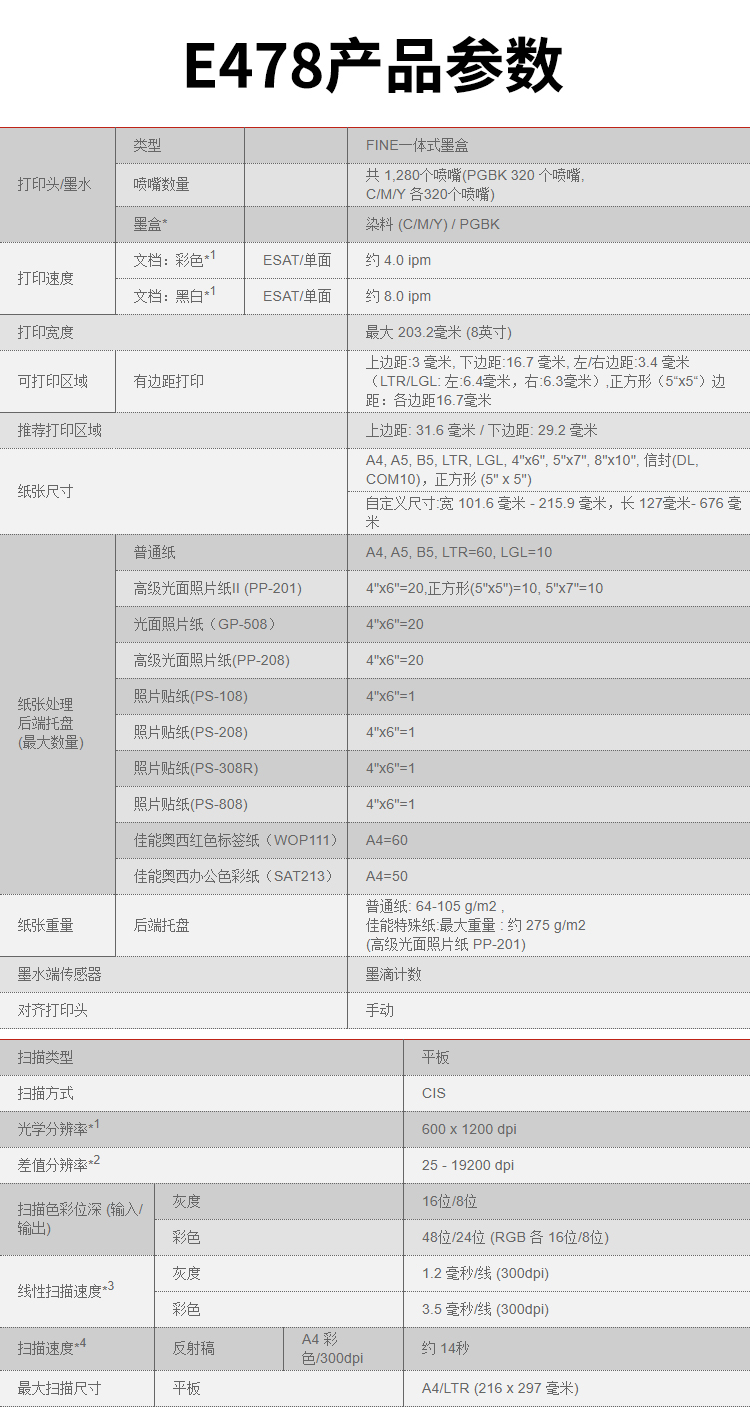
Task: Select the 可打印区域 row header
Action: click(58, 381)
